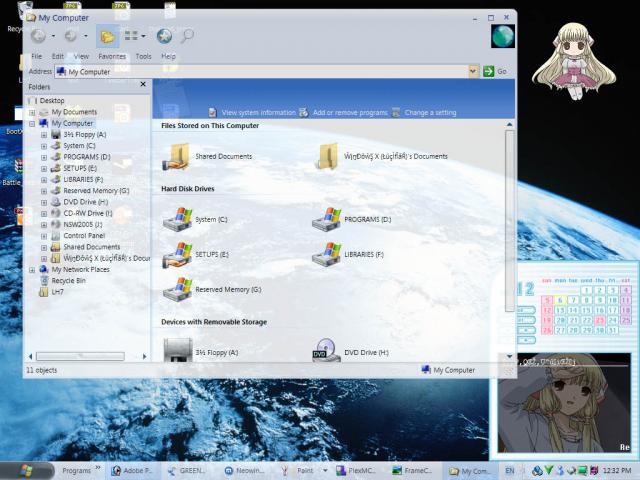Screen dimensions: 640x480
Task: Click the anime video thumbnail widget
Action: [x=564, y=403]
